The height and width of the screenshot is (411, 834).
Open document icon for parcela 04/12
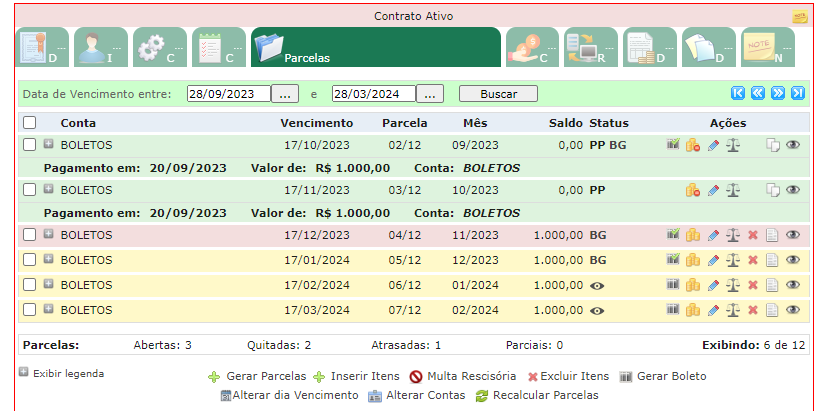(x=772, y=235)
